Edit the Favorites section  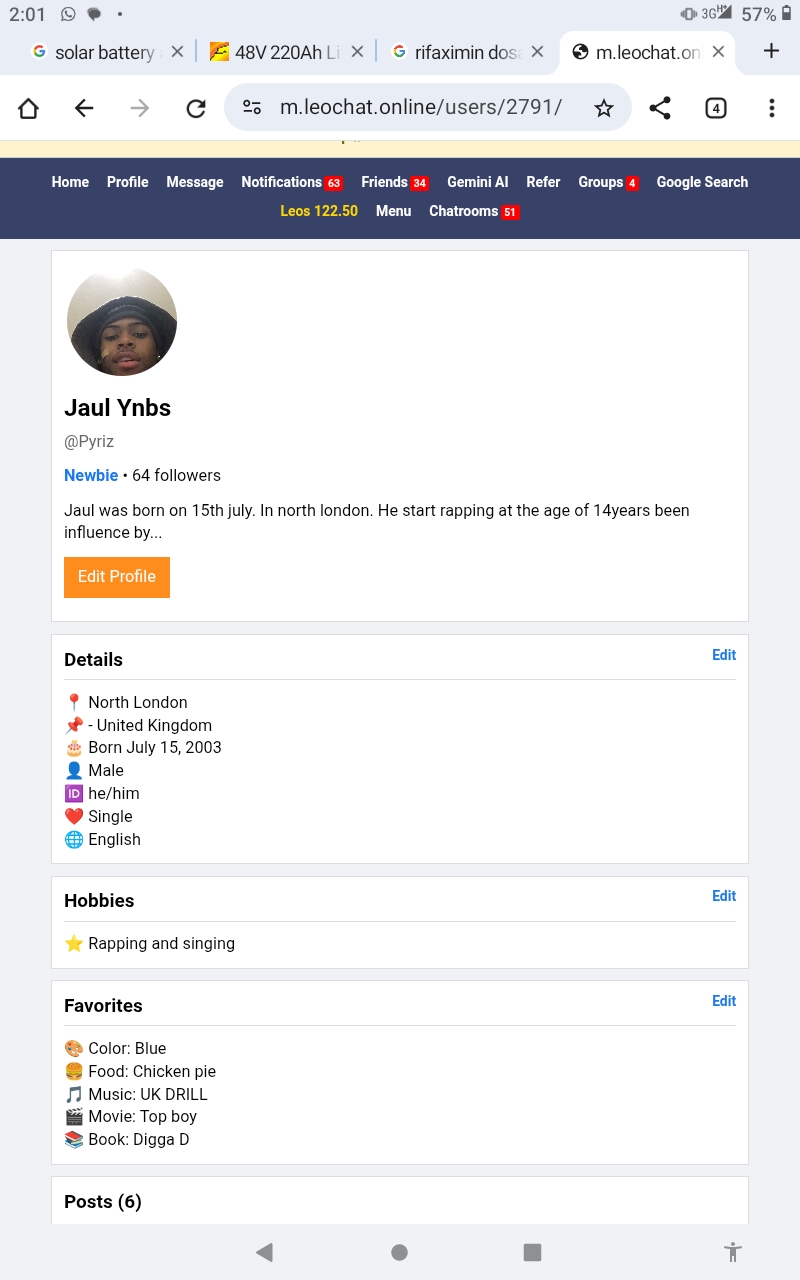pyautogui.click(x=724, y=1001)
